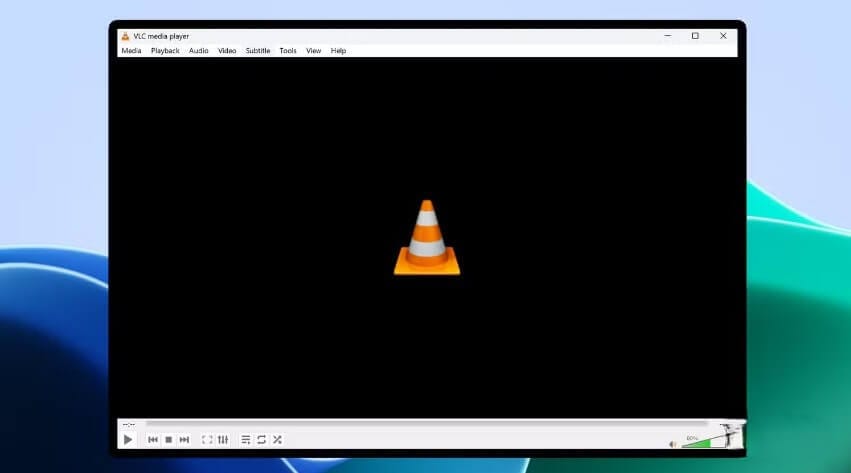Open the Help menu
Image resolution: width=851 pixels, height=473 pixels.
338,50
